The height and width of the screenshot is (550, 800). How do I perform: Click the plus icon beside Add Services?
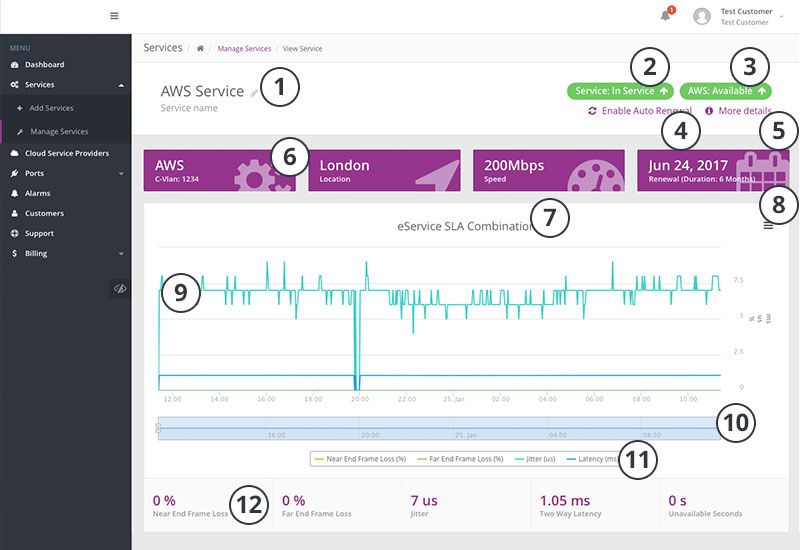click(19, 108)
